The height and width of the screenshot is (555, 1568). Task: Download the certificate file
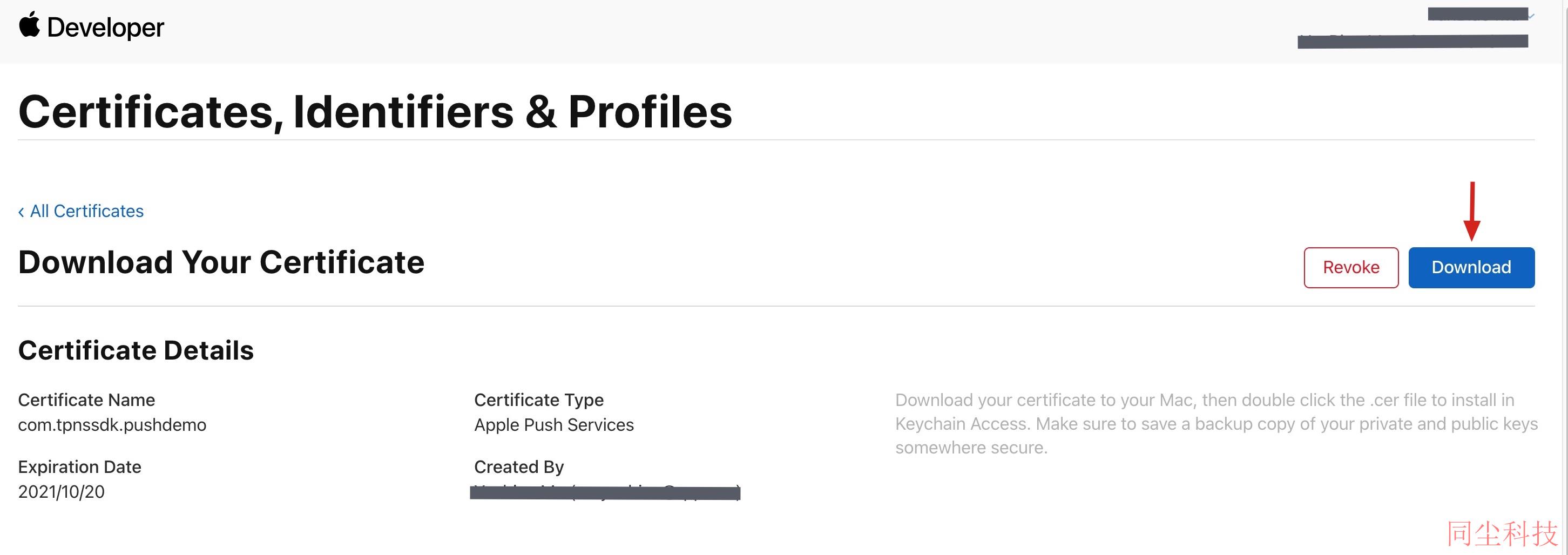point(1471,267)
